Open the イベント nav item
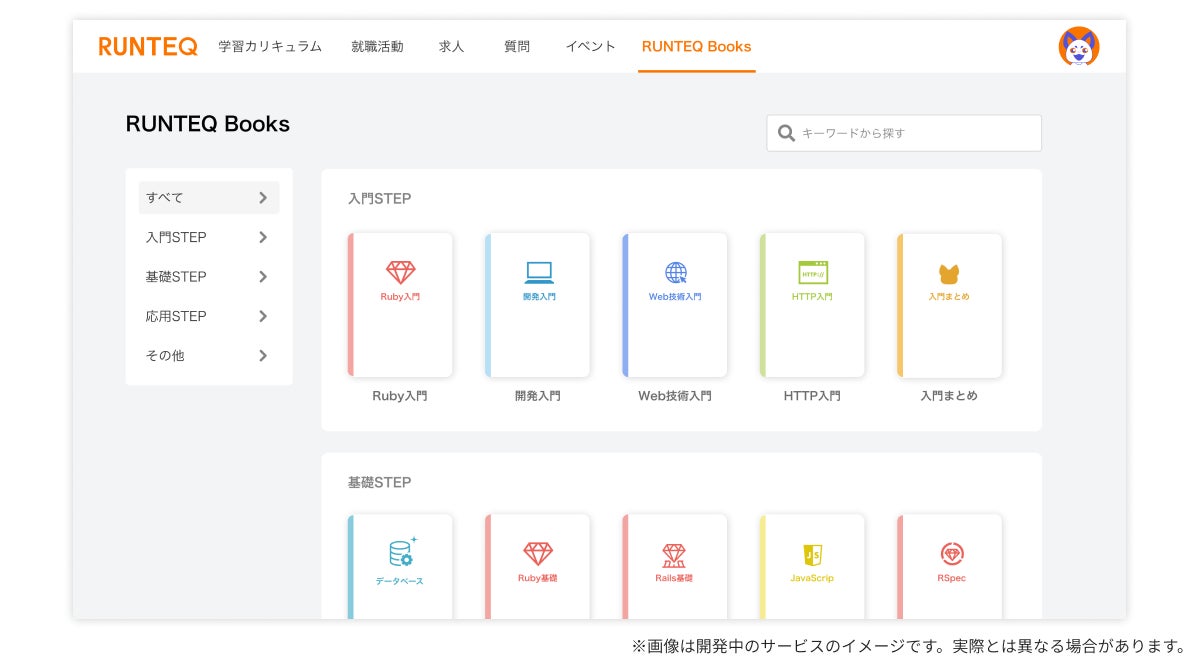The image size is (1200, 670). tap(590, 46)
